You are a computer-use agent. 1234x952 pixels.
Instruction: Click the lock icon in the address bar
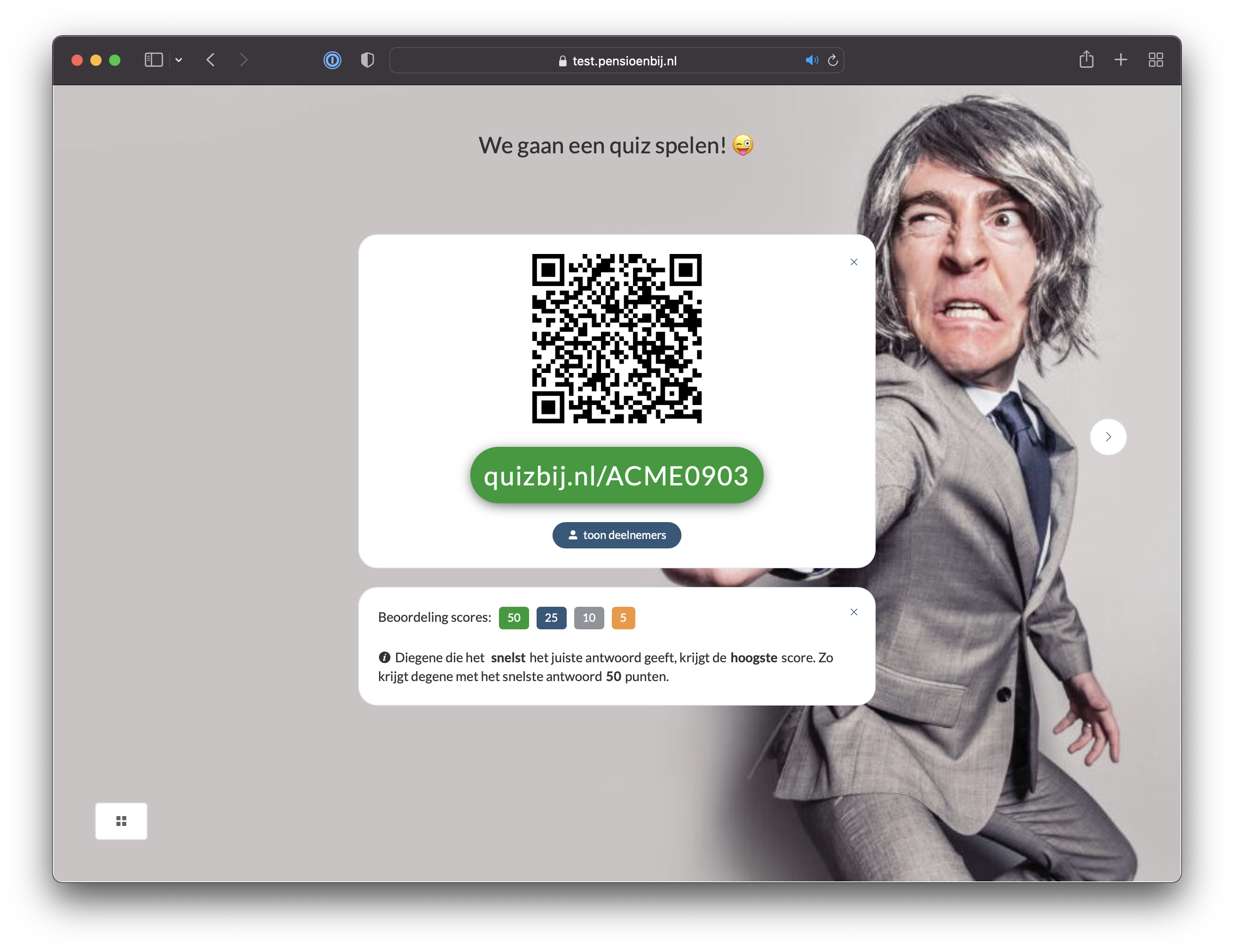[562, 61]
